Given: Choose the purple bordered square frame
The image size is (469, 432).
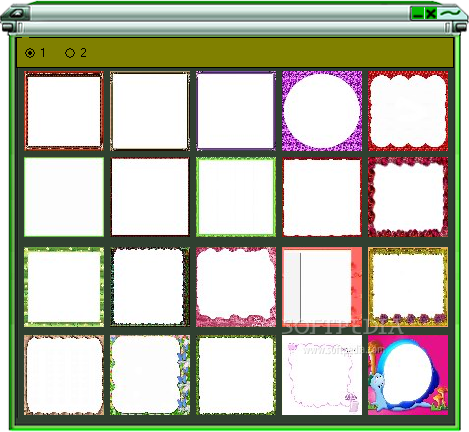Looking at the screenshot, I should [x=236, y=111].
